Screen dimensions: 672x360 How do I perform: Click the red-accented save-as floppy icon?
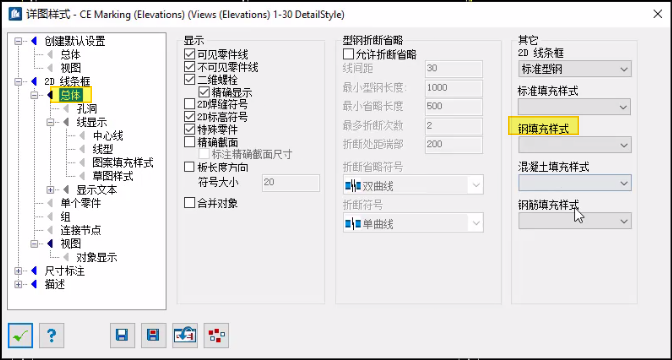click(153, 336)
